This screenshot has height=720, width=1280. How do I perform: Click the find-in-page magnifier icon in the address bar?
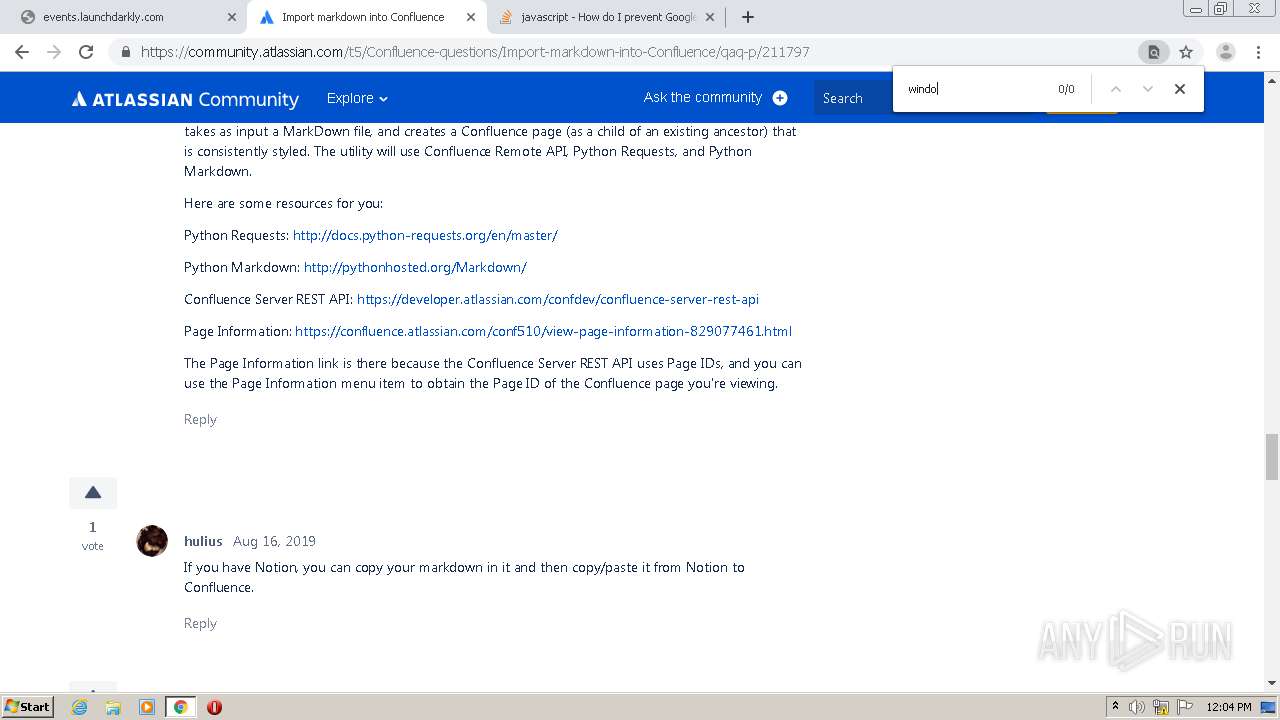coord(1153,52)
